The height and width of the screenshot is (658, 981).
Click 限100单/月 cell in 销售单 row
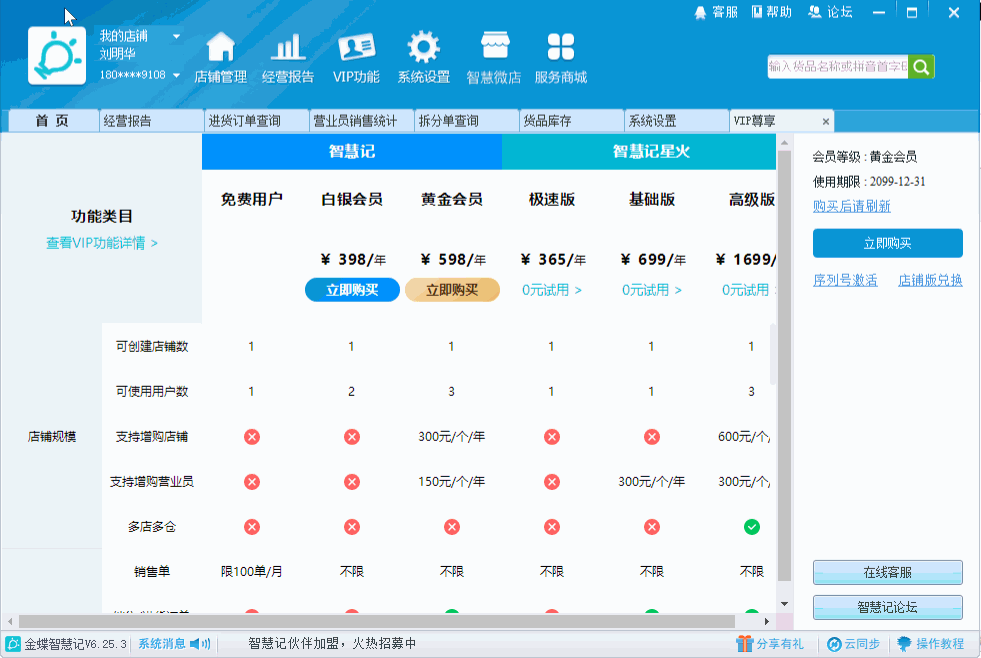tap(252, 572)
